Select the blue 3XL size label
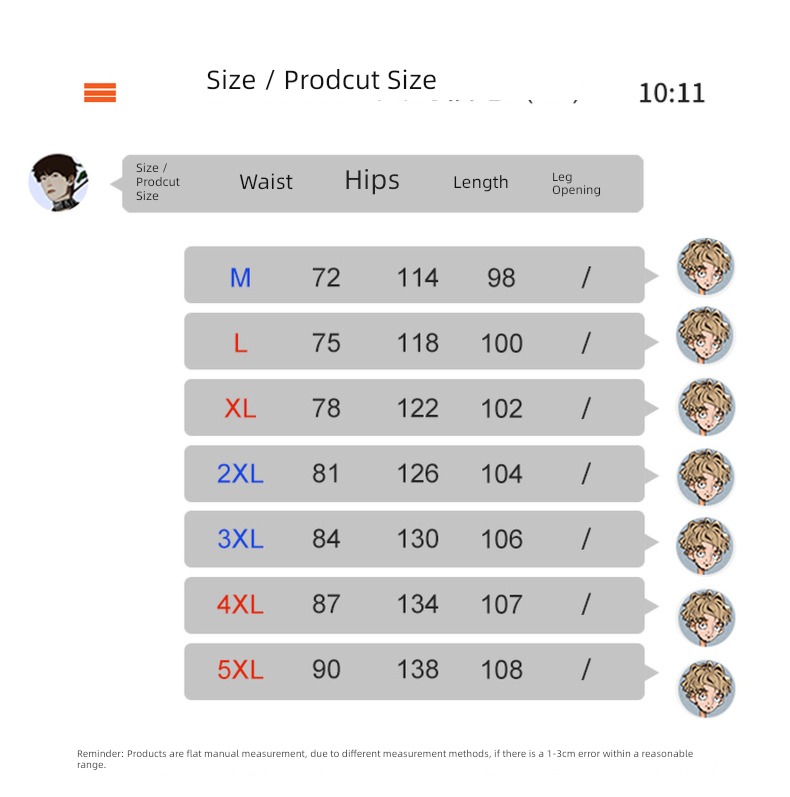Image resolution: width=790 pixels, height=797 pixels. 240,539
